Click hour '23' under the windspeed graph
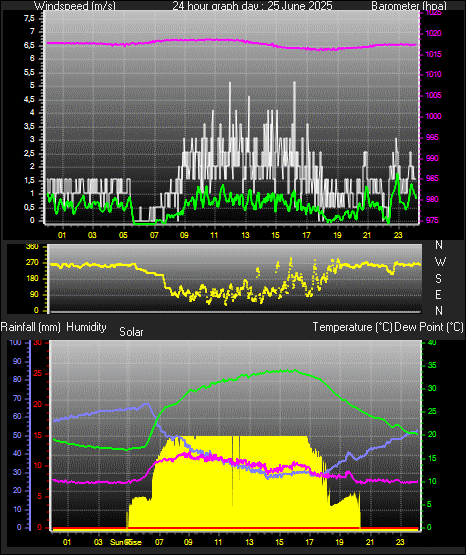 click(x=398, y=235)
